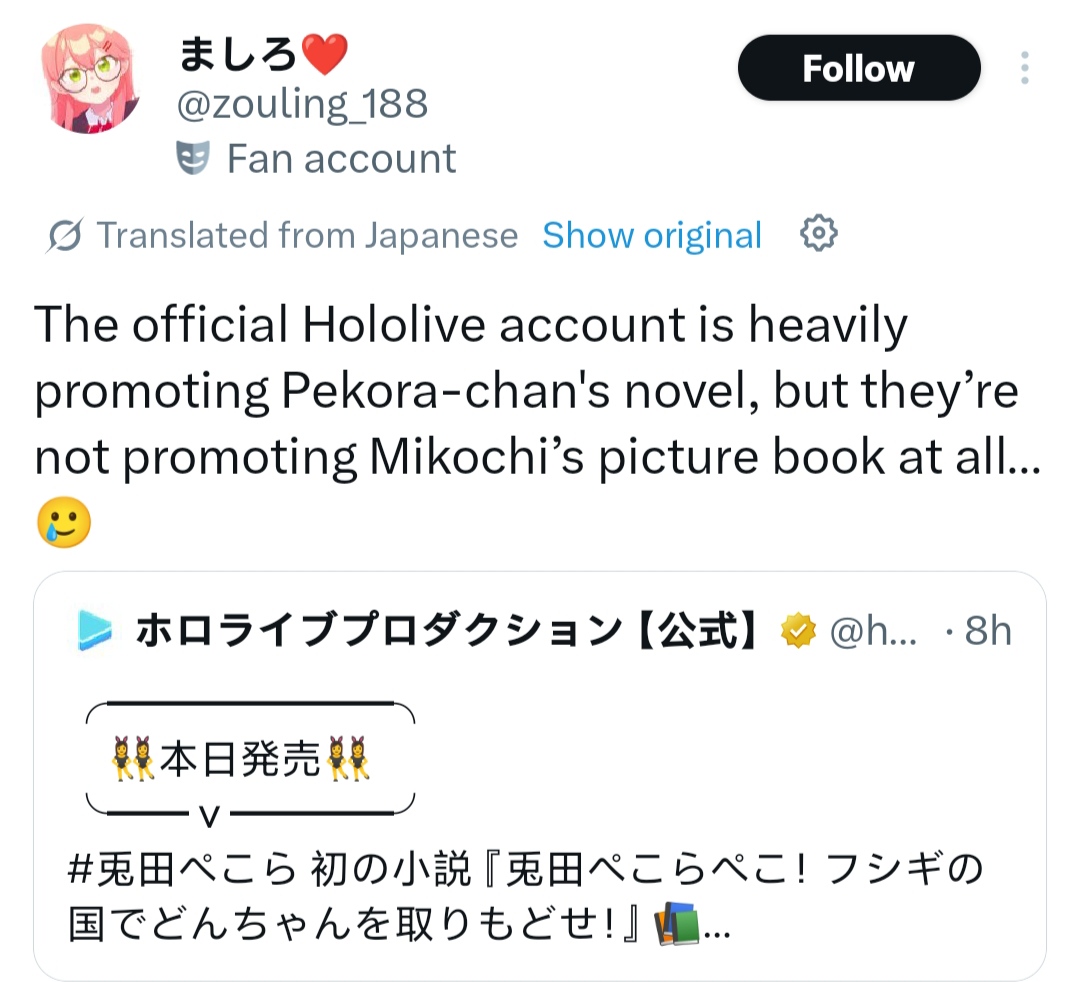The height and width of the screenshot is (982, 1080).
Task: Click the Fan account mask icon
Action: pyautogui.click(x=193, y=158)
